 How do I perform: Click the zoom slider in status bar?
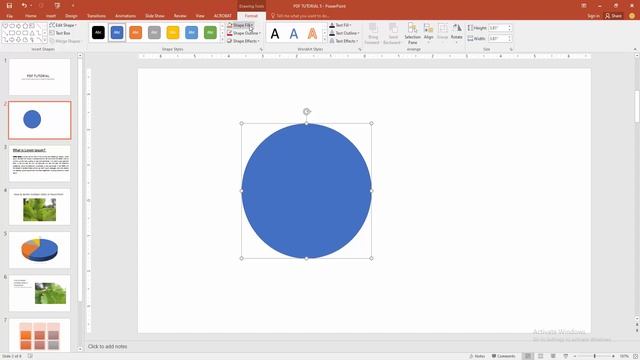[594, 356]
